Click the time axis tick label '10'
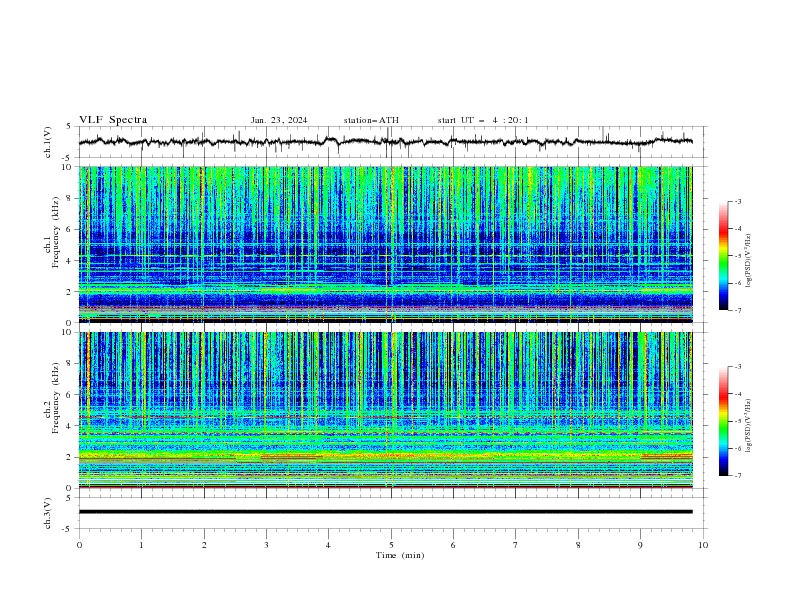The height and width of the screenshot is (612, 792). tap(703, 545)
